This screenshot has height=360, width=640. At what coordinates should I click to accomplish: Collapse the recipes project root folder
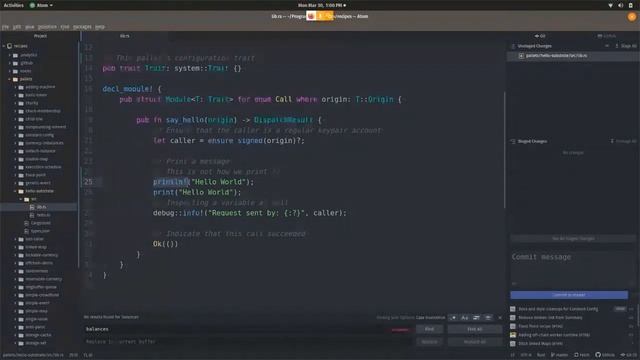coord(4,46)
